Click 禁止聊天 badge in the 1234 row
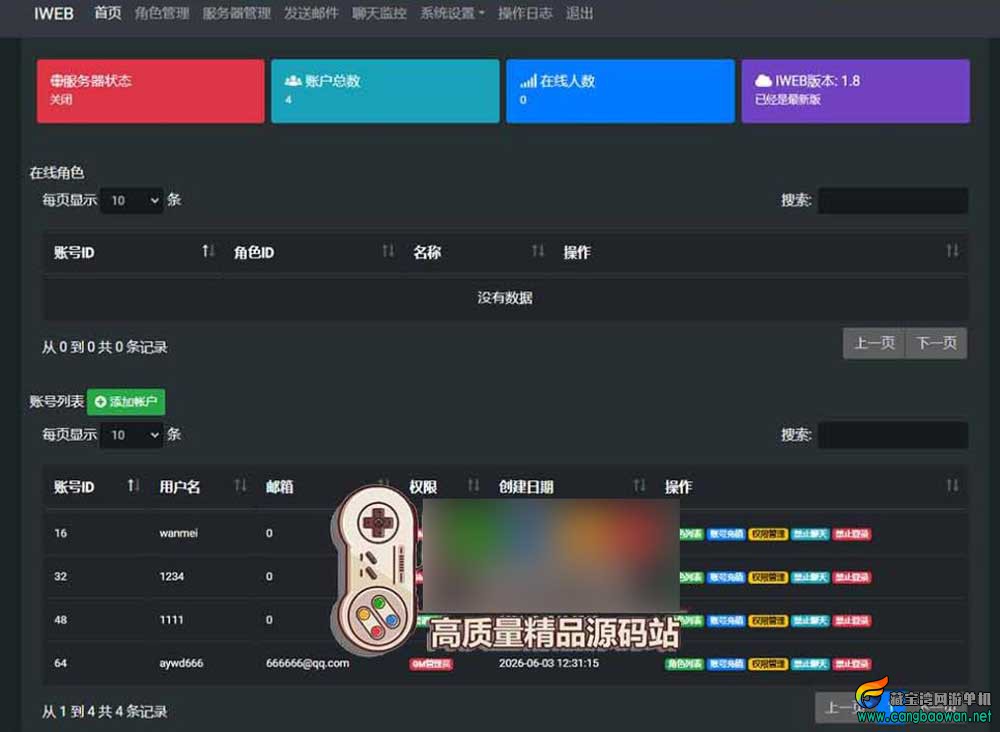 810,578
